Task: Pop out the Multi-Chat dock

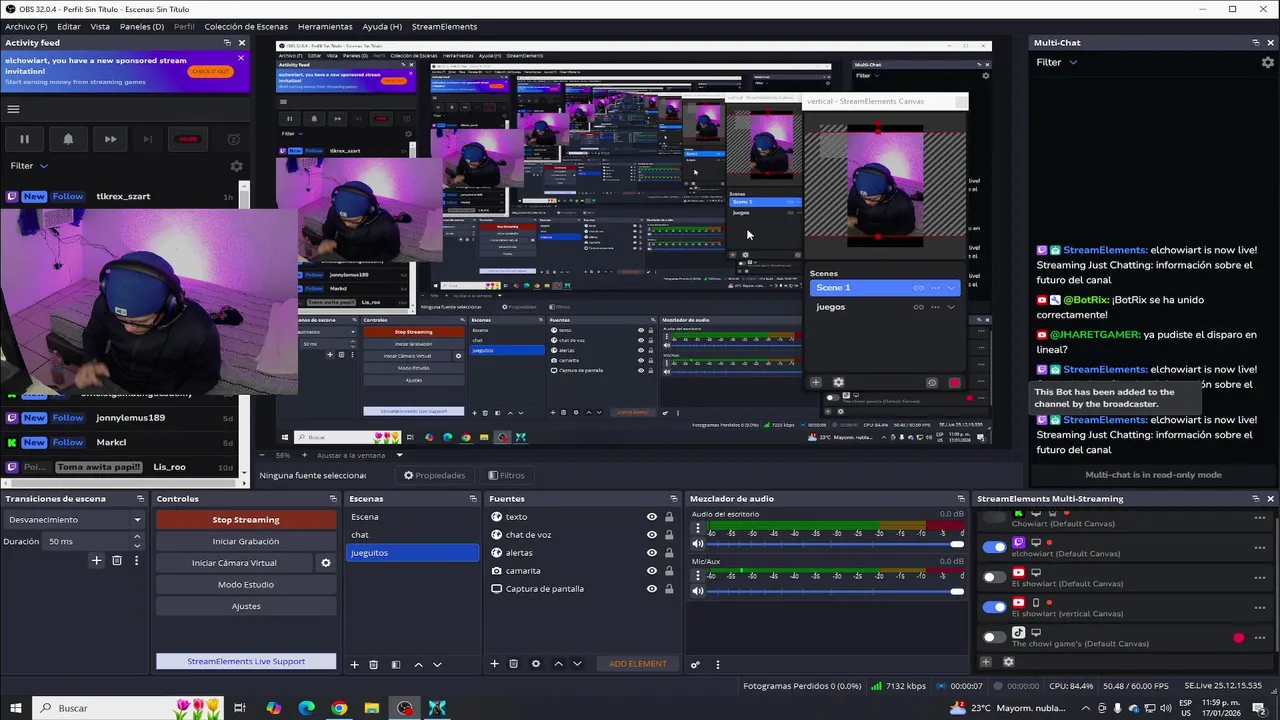Action: click(1256, 43)
